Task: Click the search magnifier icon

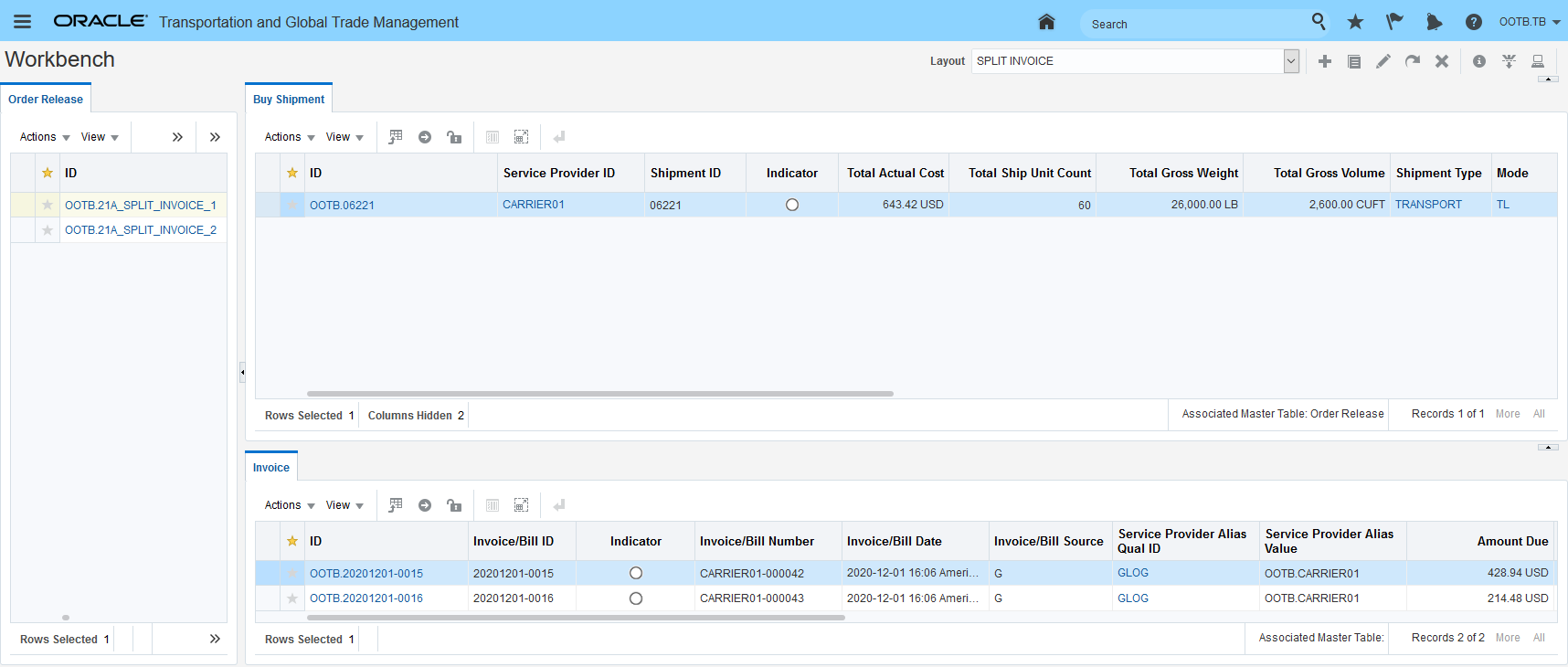Action: pos(1318,21)
